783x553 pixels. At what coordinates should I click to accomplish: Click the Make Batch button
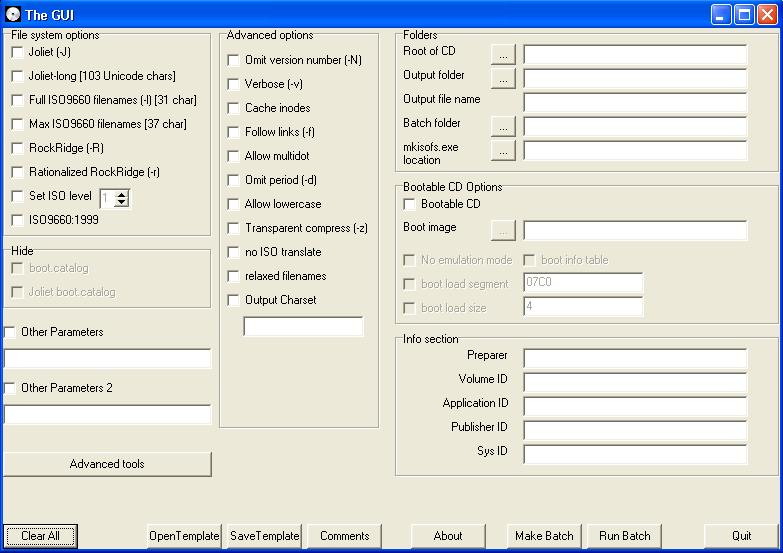(x=544, y=536)
